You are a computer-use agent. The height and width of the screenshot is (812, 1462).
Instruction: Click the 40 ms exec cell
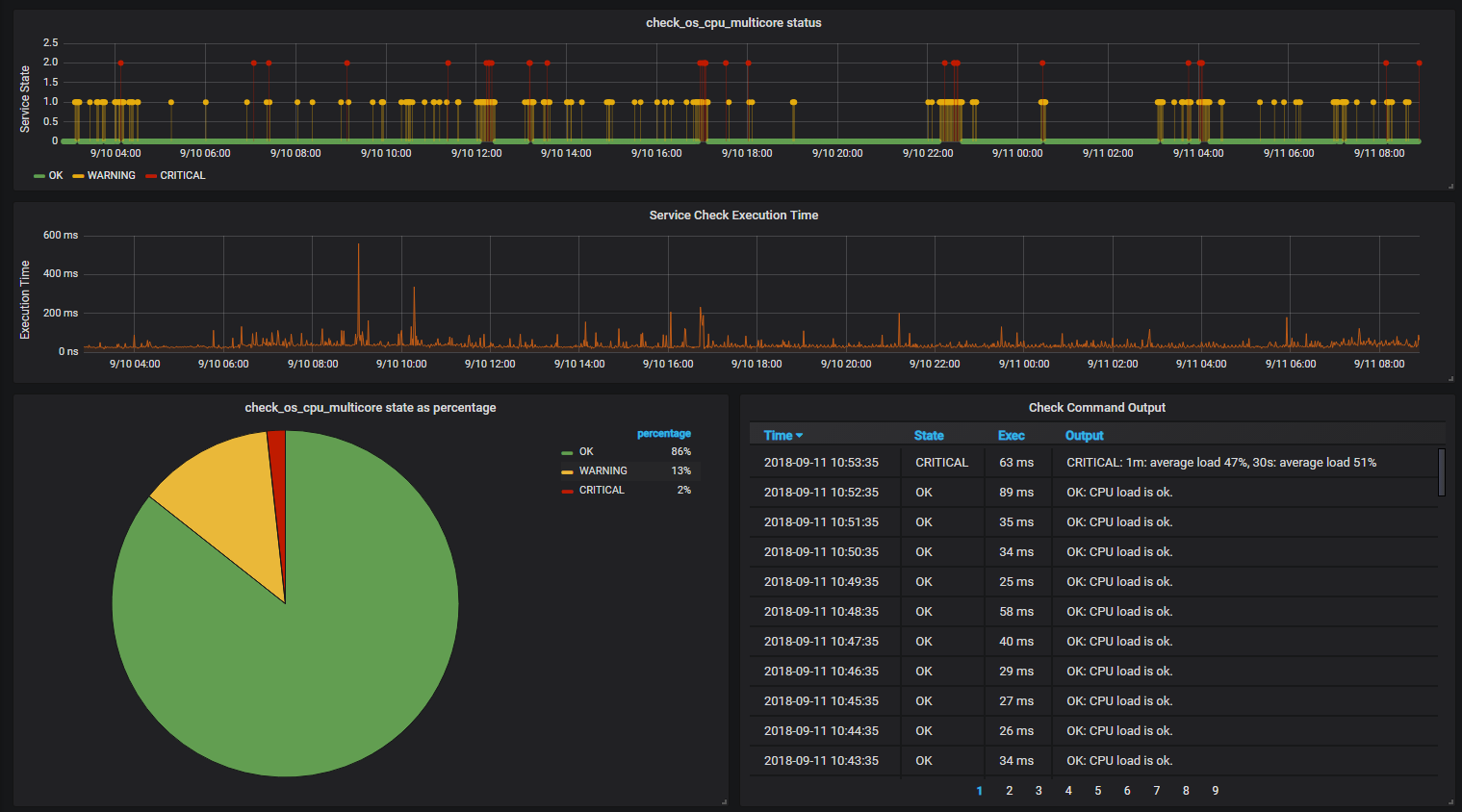(1016, 641)
